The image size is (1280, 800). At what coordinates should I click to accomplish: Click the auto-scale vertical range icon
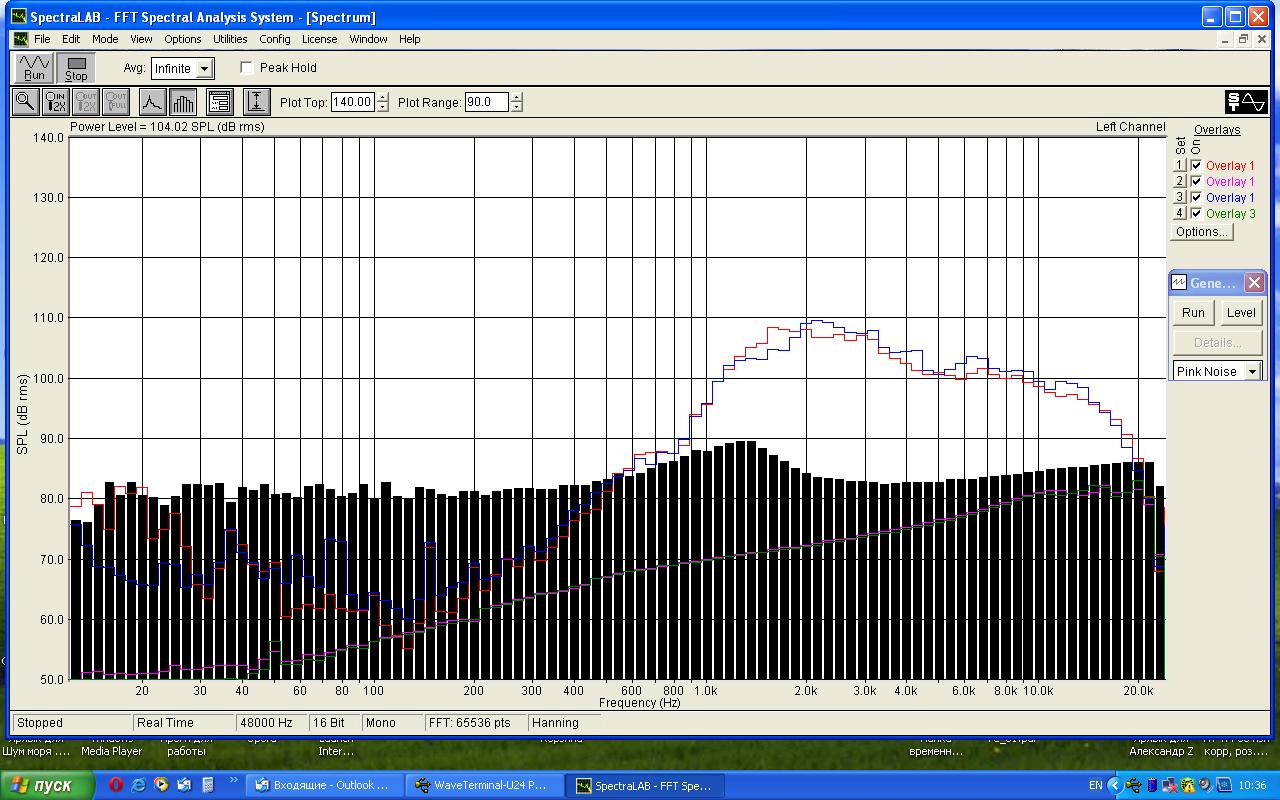(257, 101)
